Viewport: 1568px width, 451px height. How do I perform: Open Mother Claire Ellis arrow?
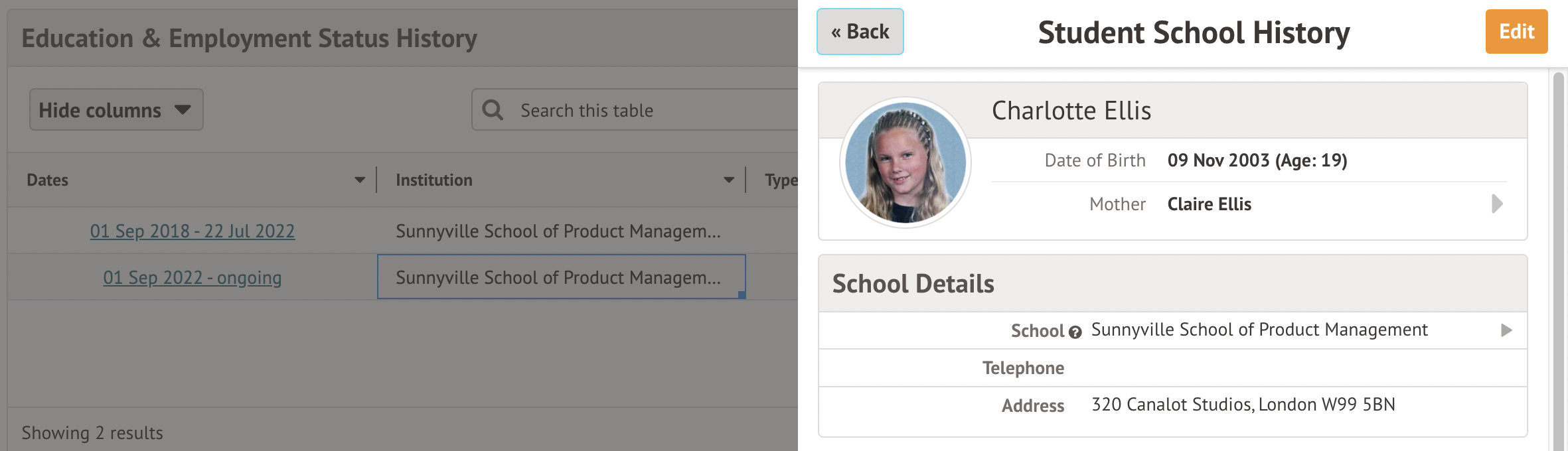click(x=1497, y=204)
